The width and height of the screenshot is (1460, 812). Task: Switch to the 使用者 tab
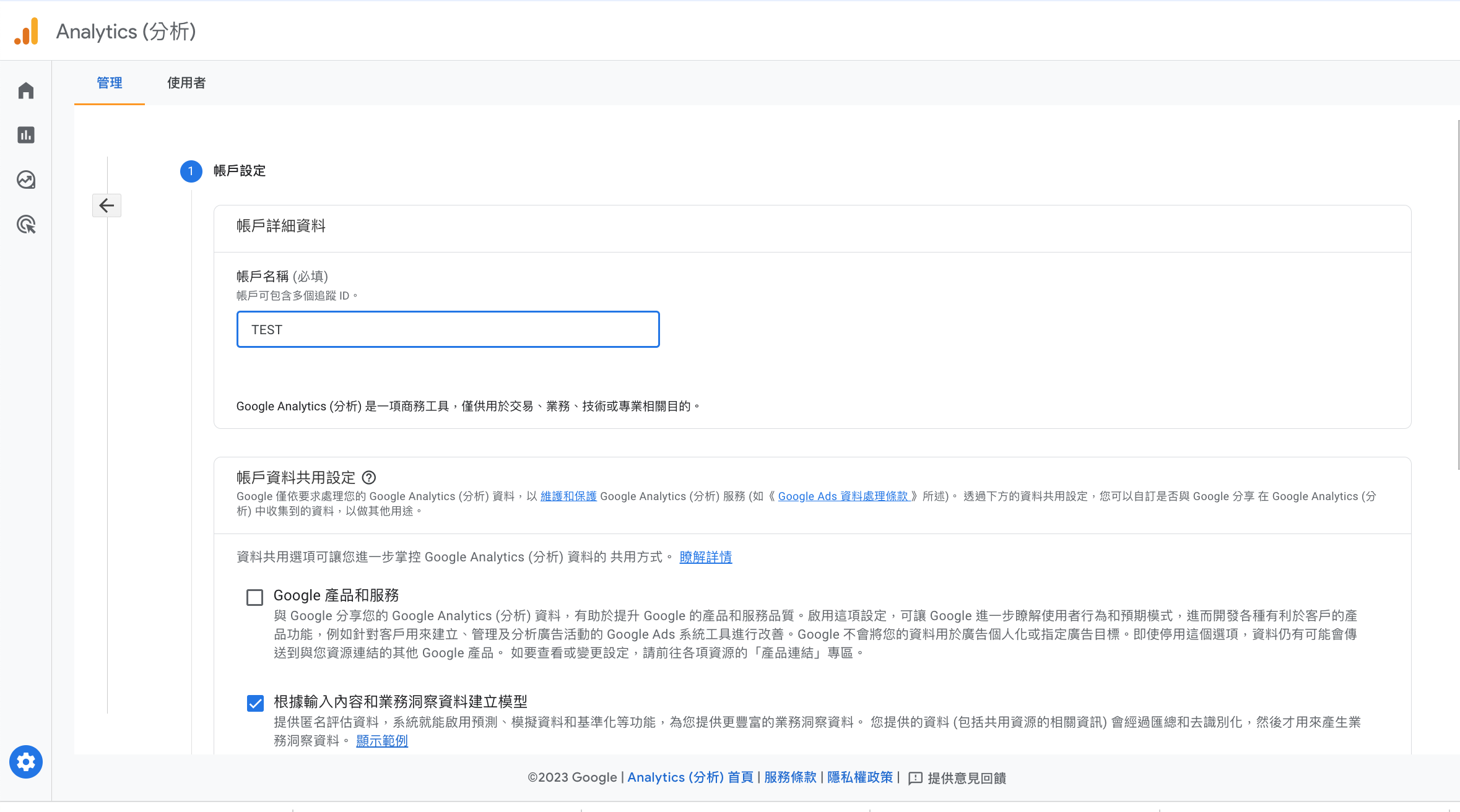tap(186, 83)
